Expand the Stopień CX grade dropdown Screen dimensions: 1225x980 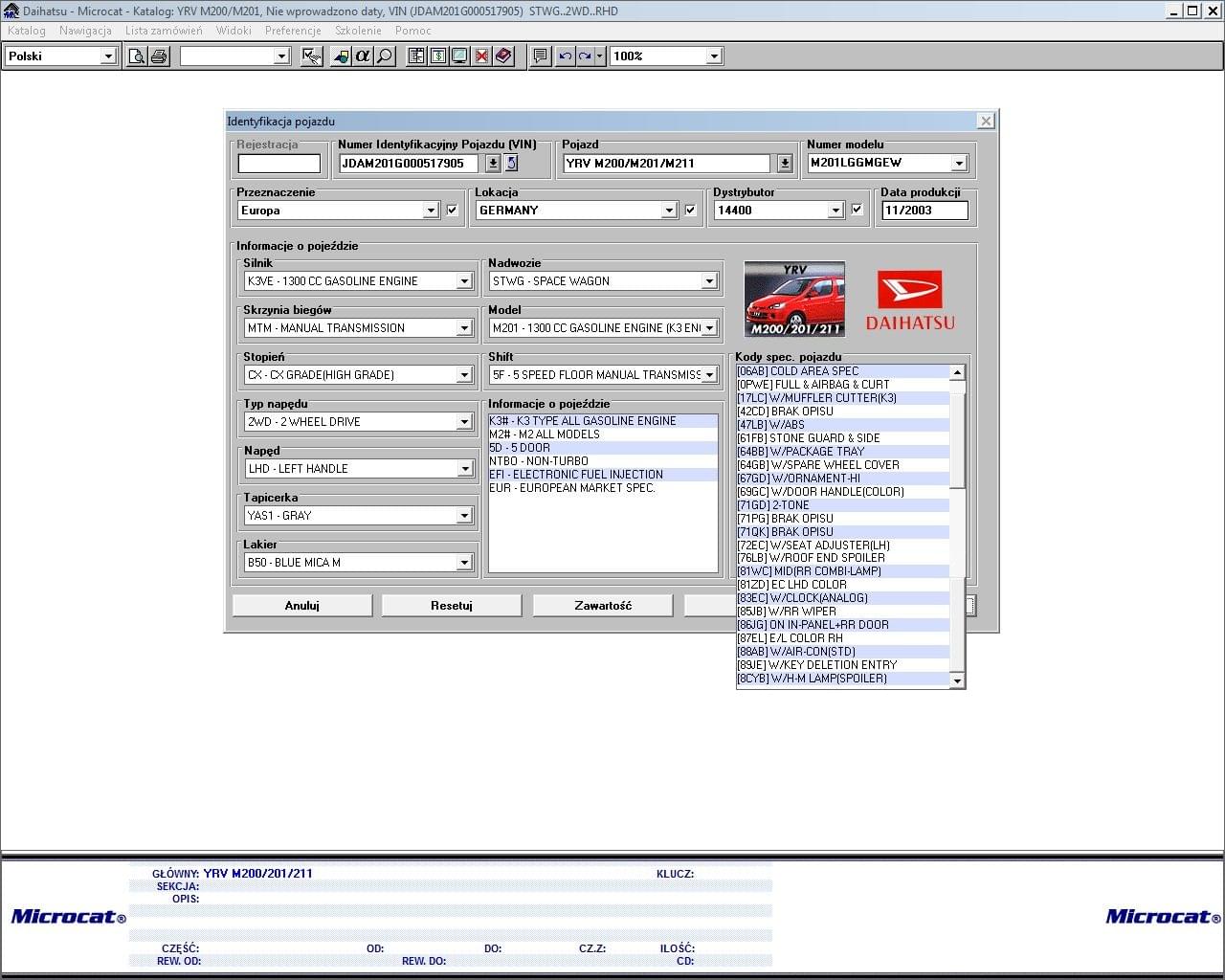click(464, 375)
